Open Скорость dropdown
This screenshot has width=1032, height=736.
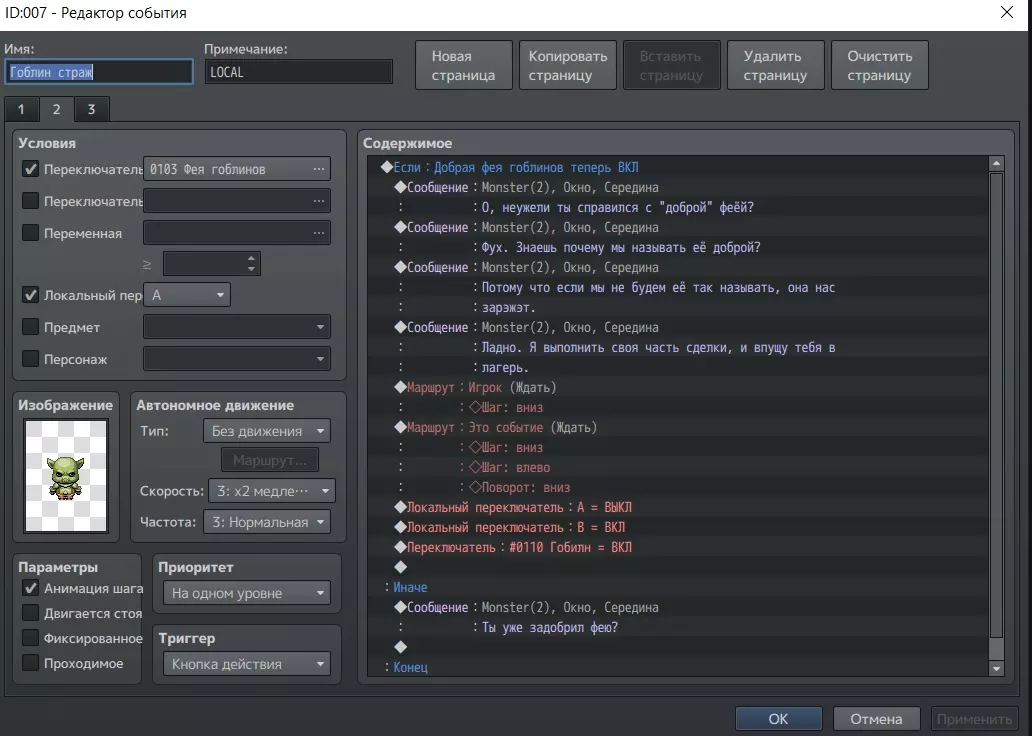point(272,491)
